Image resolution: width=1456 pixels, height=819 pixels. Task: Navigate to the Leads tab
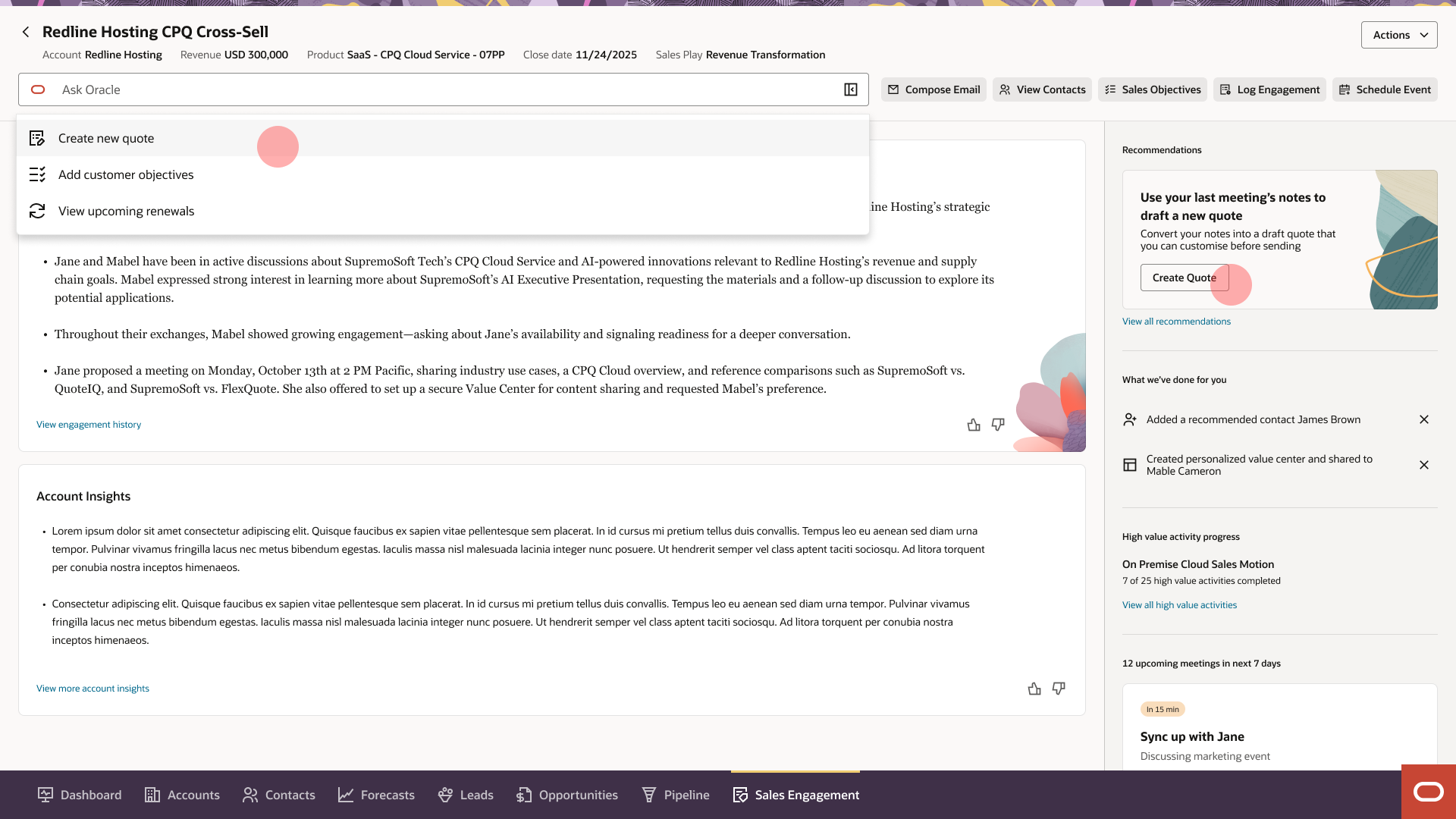point(466,795)
